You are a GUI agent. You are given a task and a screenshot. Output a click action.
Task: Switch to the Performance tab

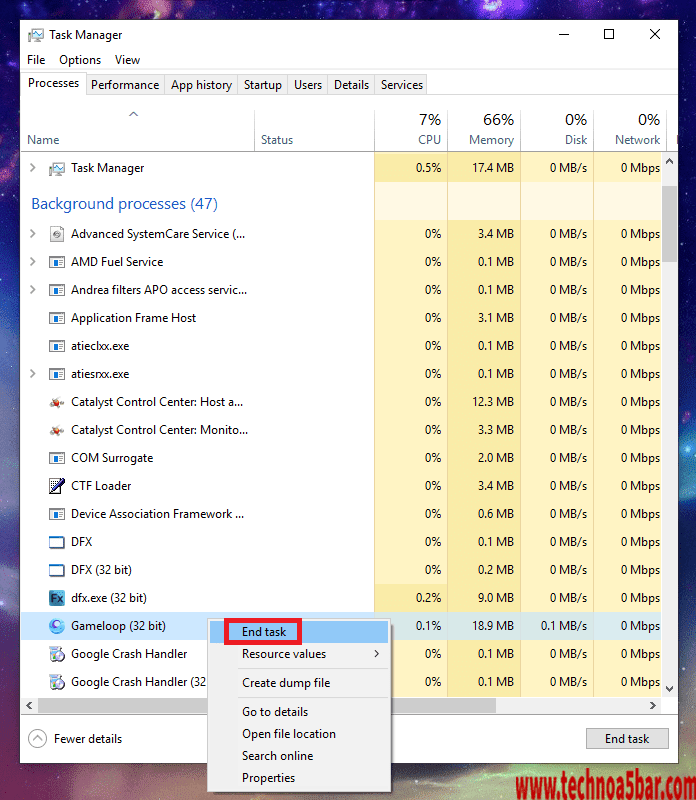125,85
